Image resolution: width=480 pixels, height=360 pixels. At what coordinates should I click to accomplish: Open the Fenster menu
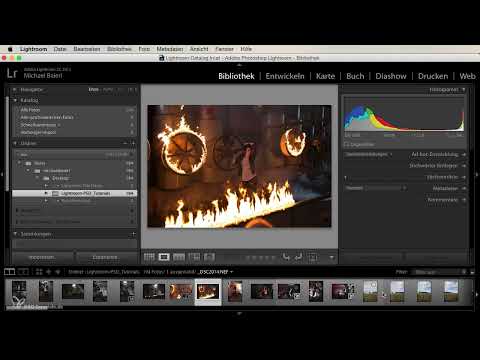(224, 49)
